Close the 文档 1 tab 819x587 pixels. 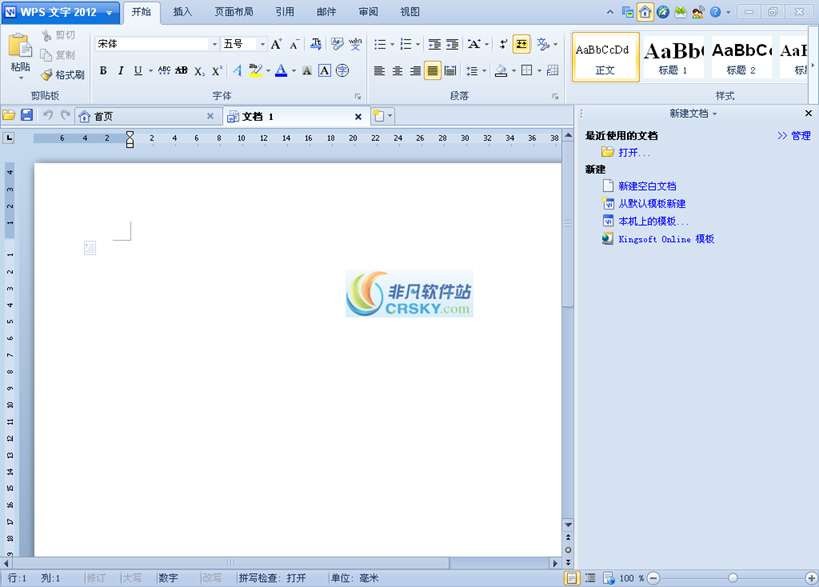pos(358,116)
